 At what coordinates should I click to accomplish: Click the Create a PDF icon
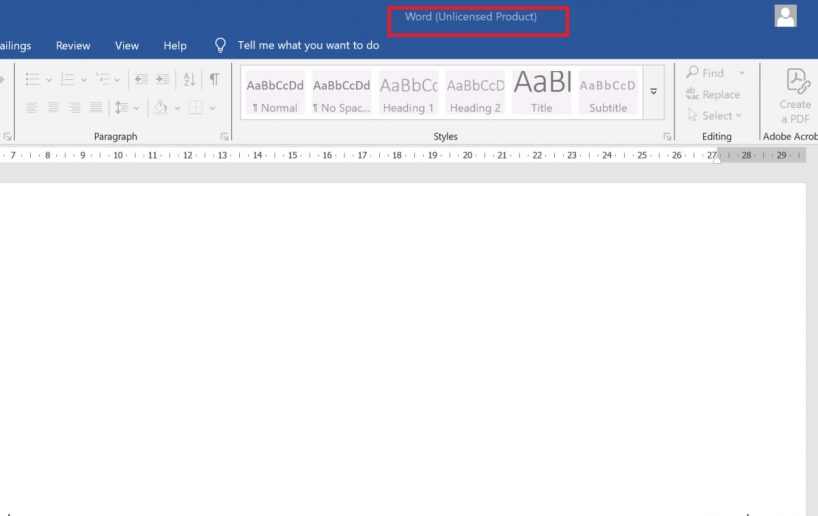pos(797,96)
